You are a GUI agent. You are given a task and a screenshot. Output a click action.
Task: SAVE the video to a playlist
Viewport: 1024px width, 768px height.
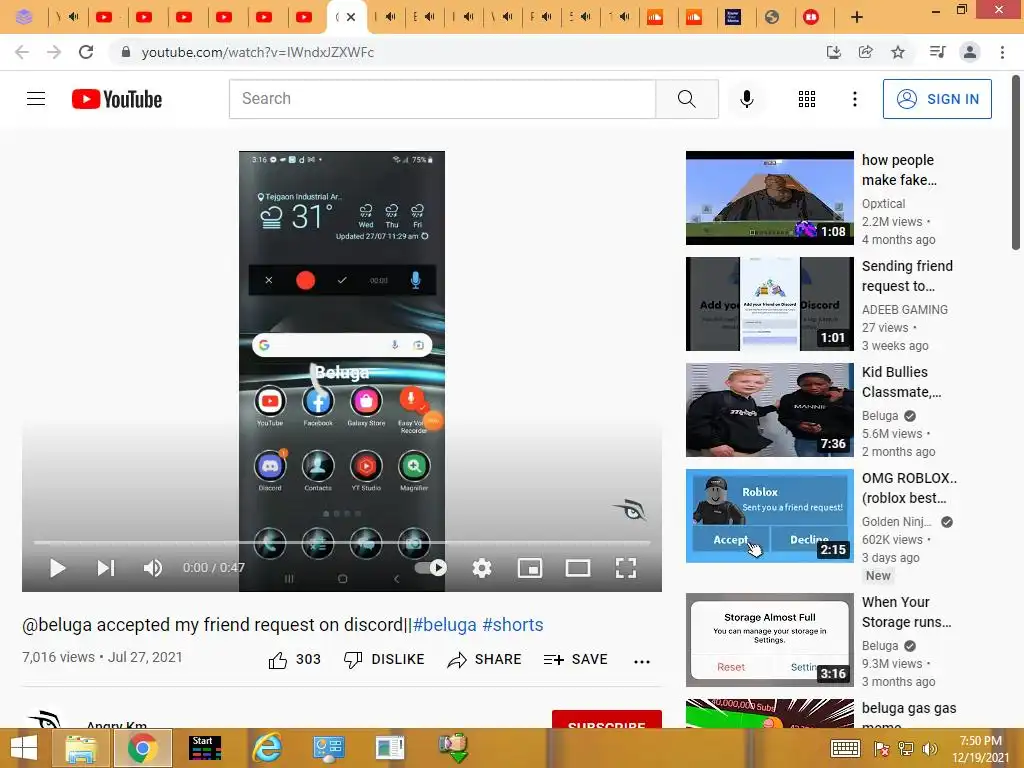pyautogui.click(x=575, y=660)
